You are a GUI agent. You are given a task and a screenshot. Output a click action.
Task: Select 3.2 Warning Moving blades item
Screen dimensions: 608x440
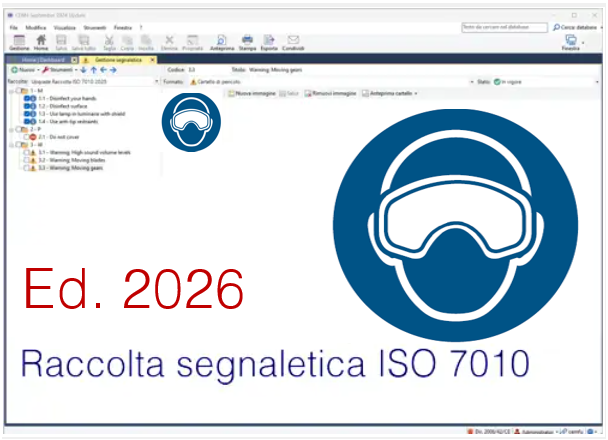pos(69,160)
